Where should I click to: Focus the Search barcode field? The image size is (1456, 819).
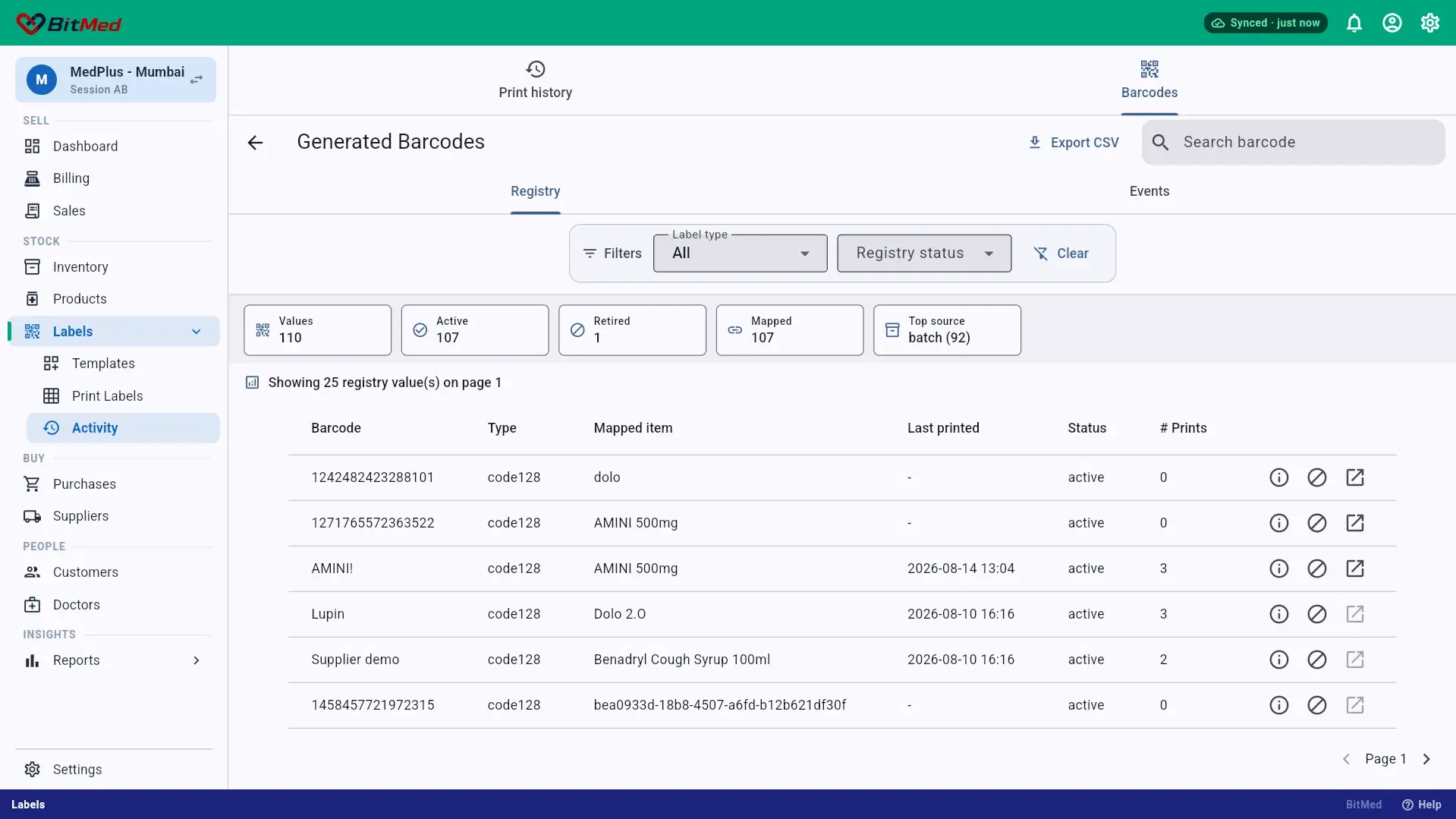coord(1293,142)
